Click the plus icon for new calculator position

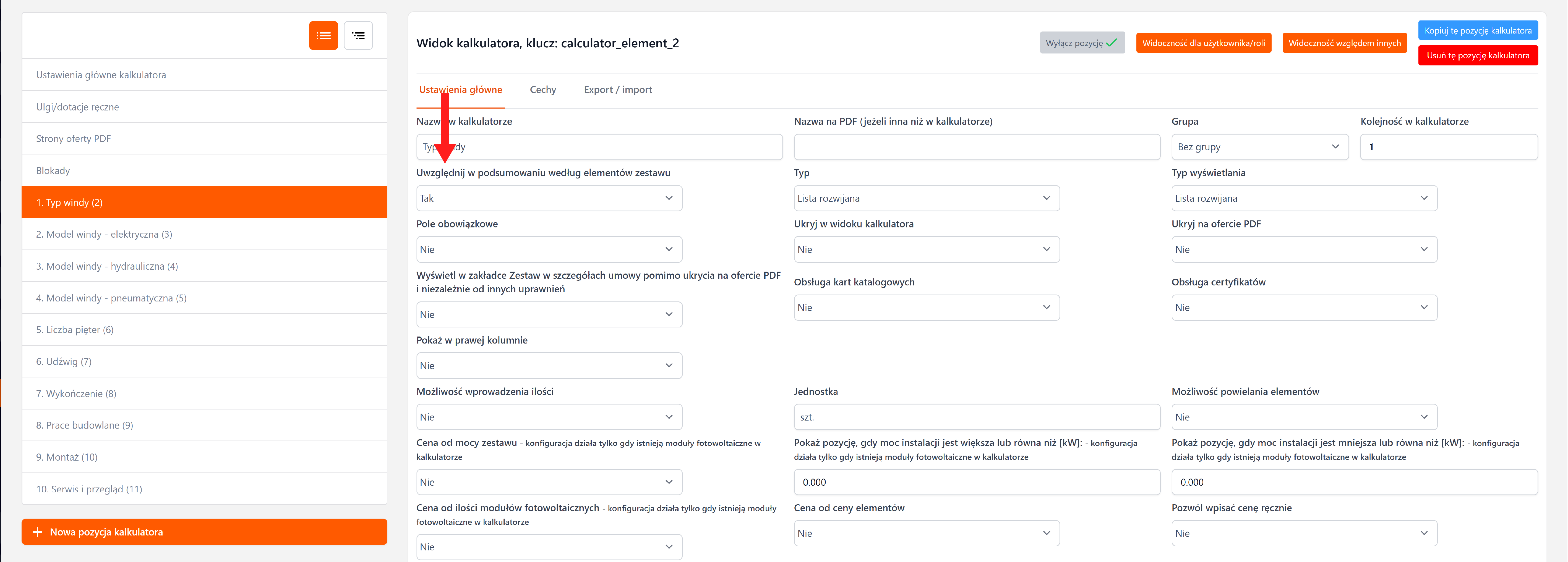pyautogui.click(x=37, y=532)
